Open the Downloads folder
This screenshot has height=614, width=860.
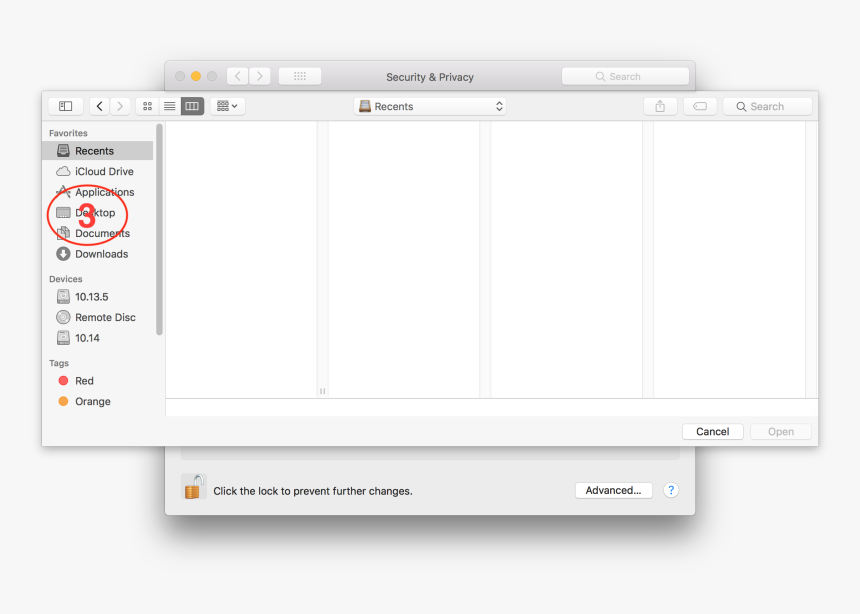pyautogui.click(x=100, y=254)
